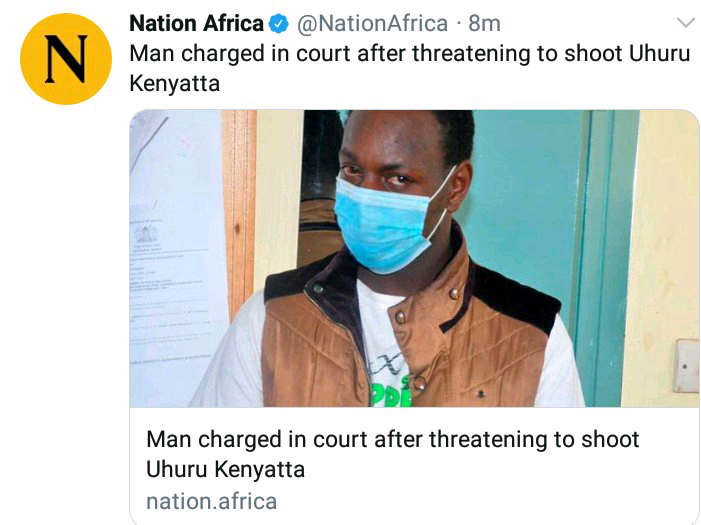
Task: Click the wall light switch in photo
Action: click(687, 366)
